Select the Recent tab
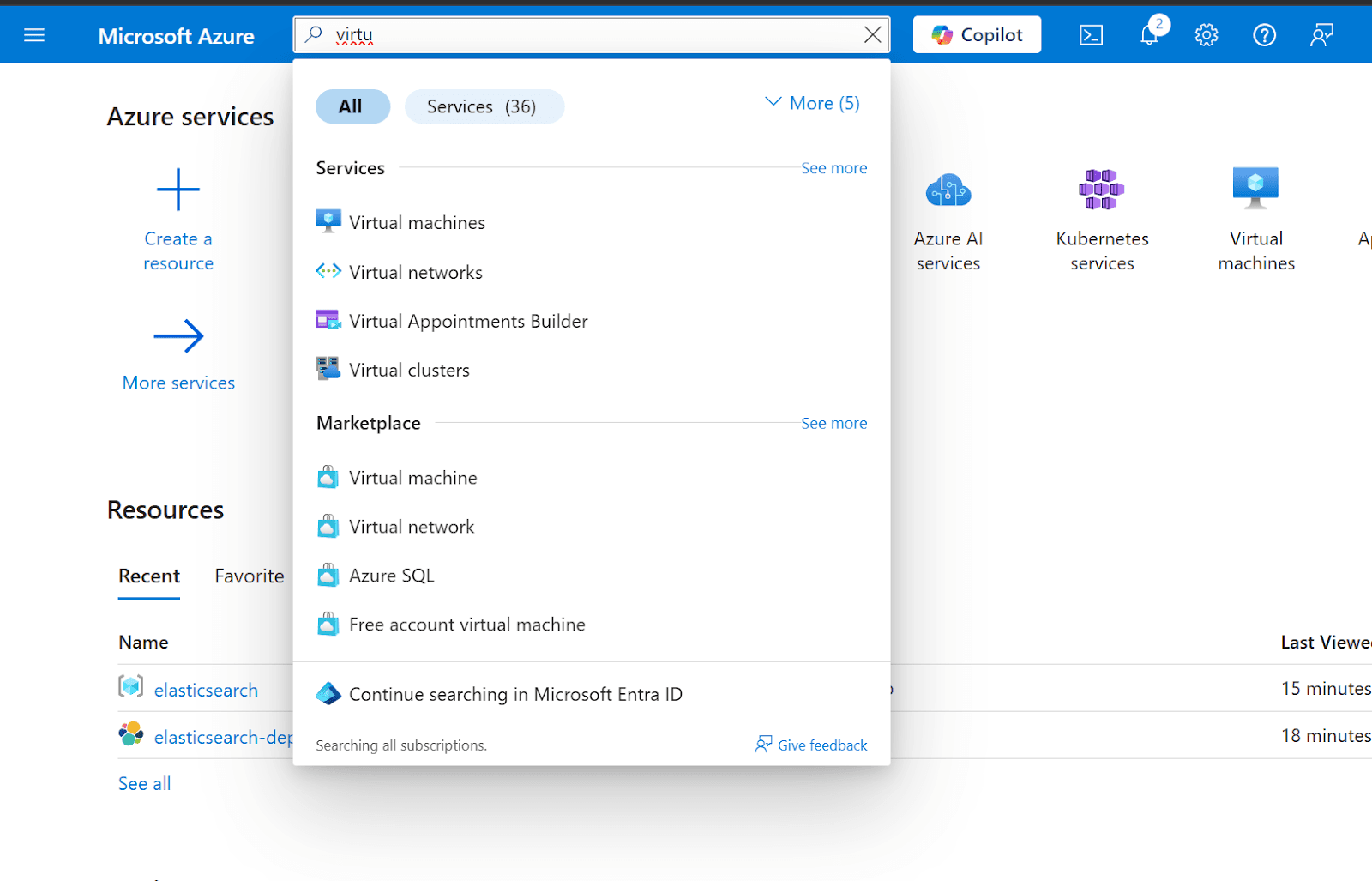 pos(148,576)
